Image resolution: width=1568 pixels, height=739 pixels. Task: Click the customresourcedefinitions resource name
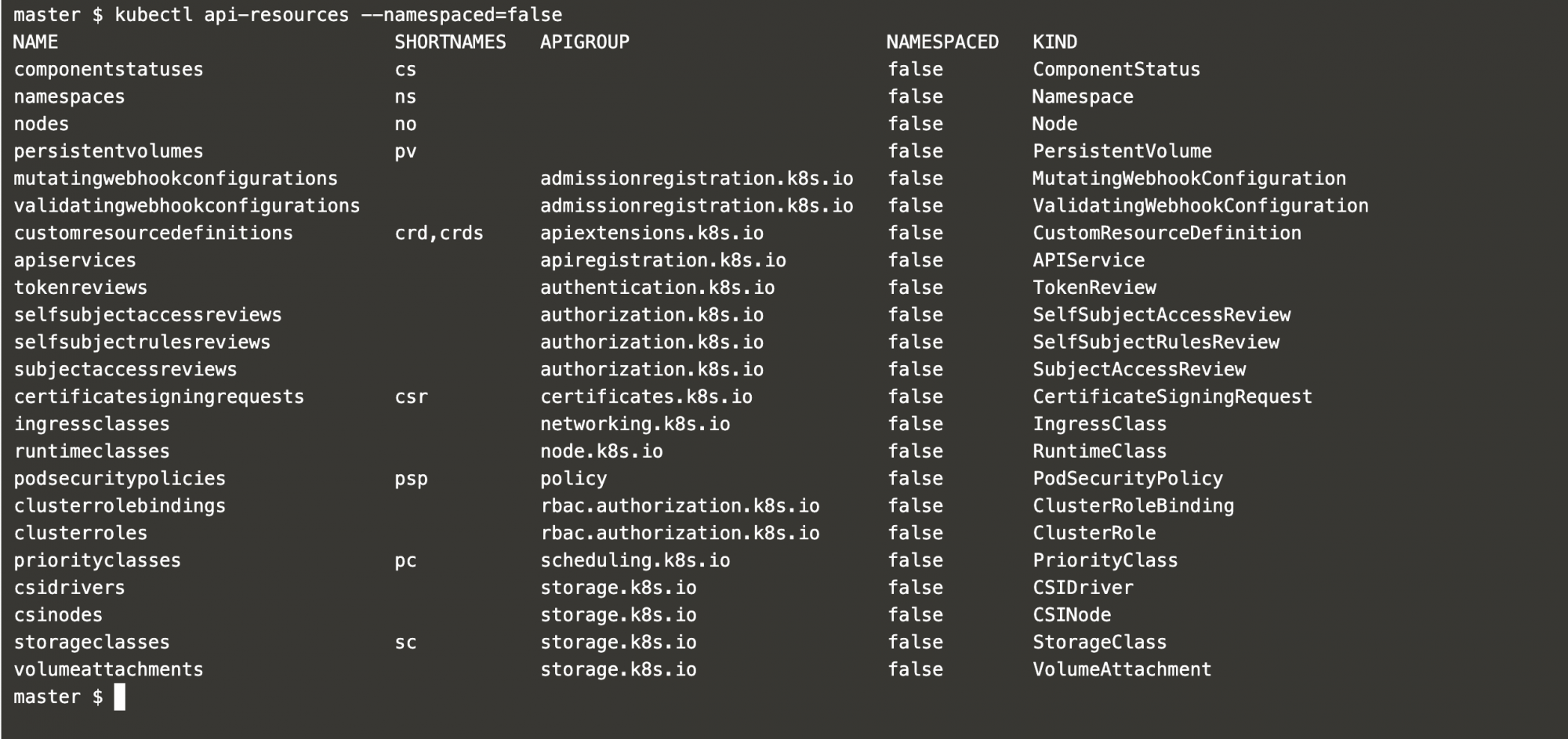[154, 234]
